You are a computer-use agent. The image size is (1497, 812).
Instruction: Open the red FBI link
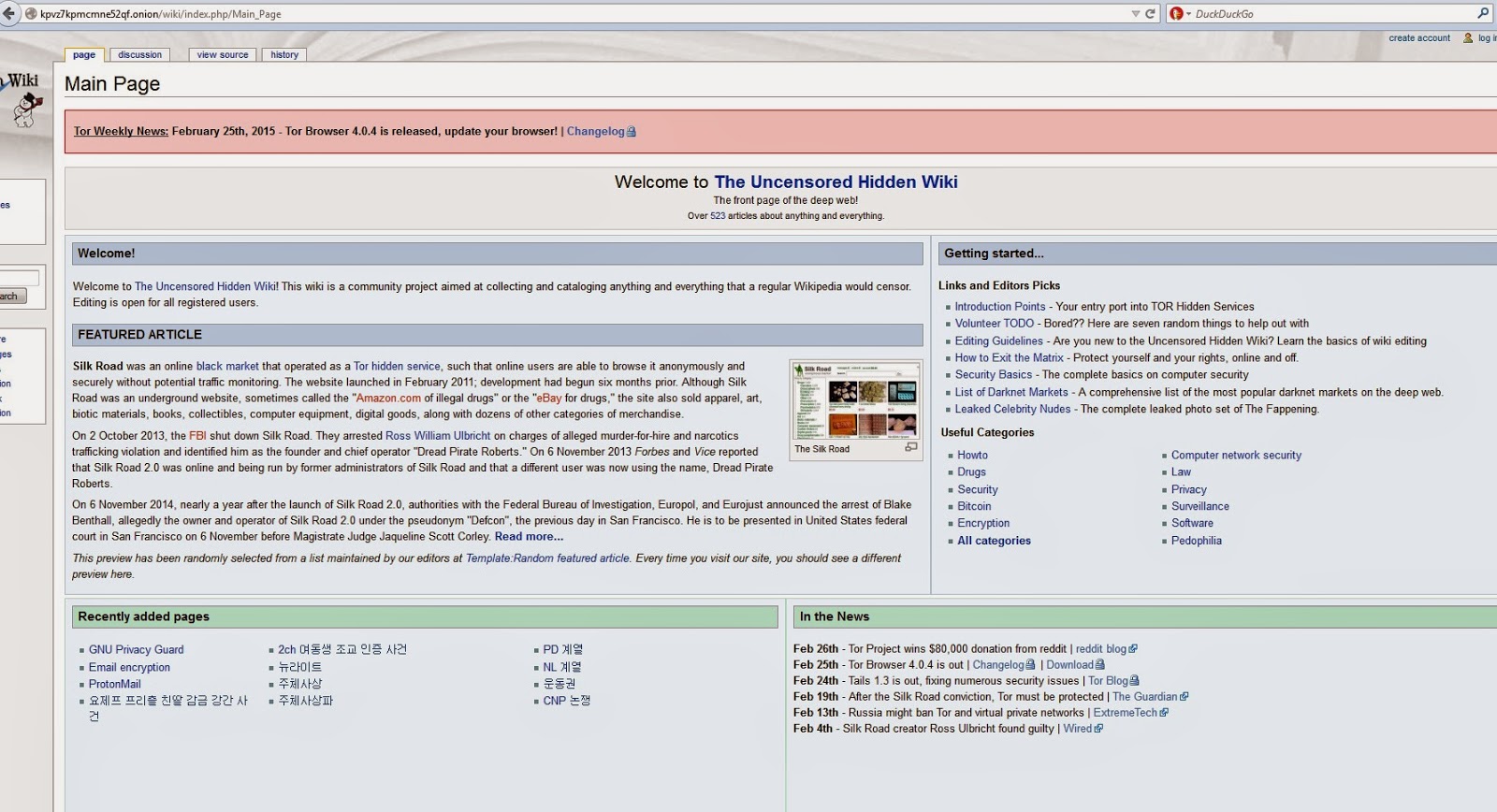click(x=197, y=436)
